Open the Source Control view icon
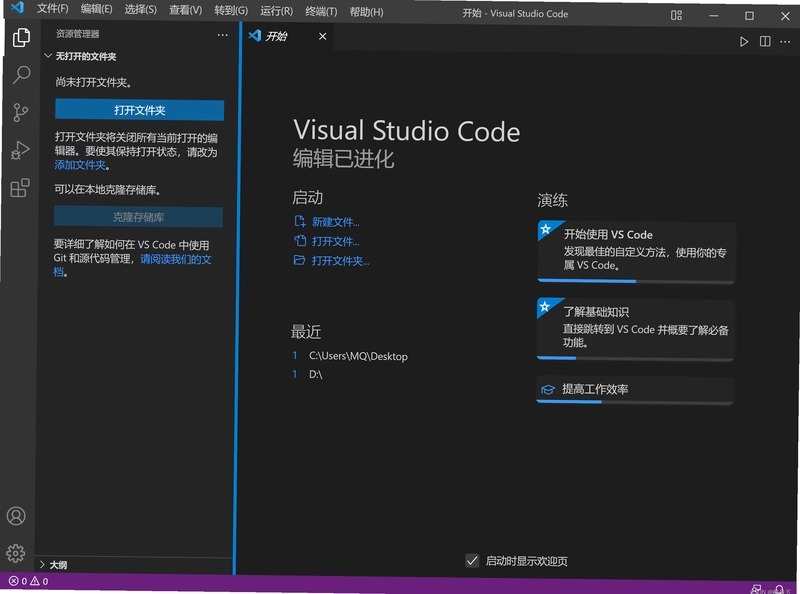 click(x=20, y=112)
